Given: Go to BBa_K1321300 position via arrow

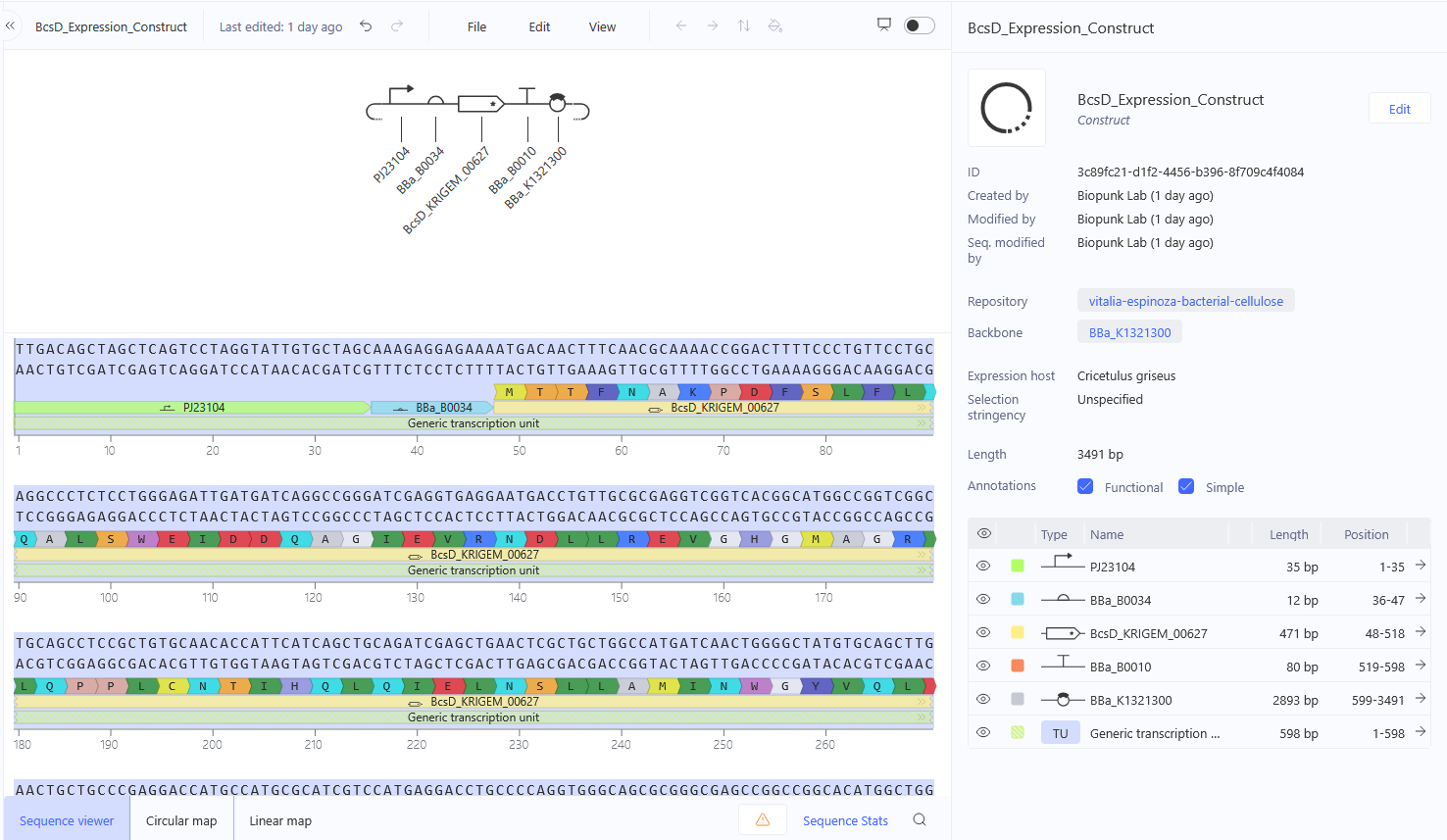Looking at the screenshot, I should click(x=1421, y=699).
